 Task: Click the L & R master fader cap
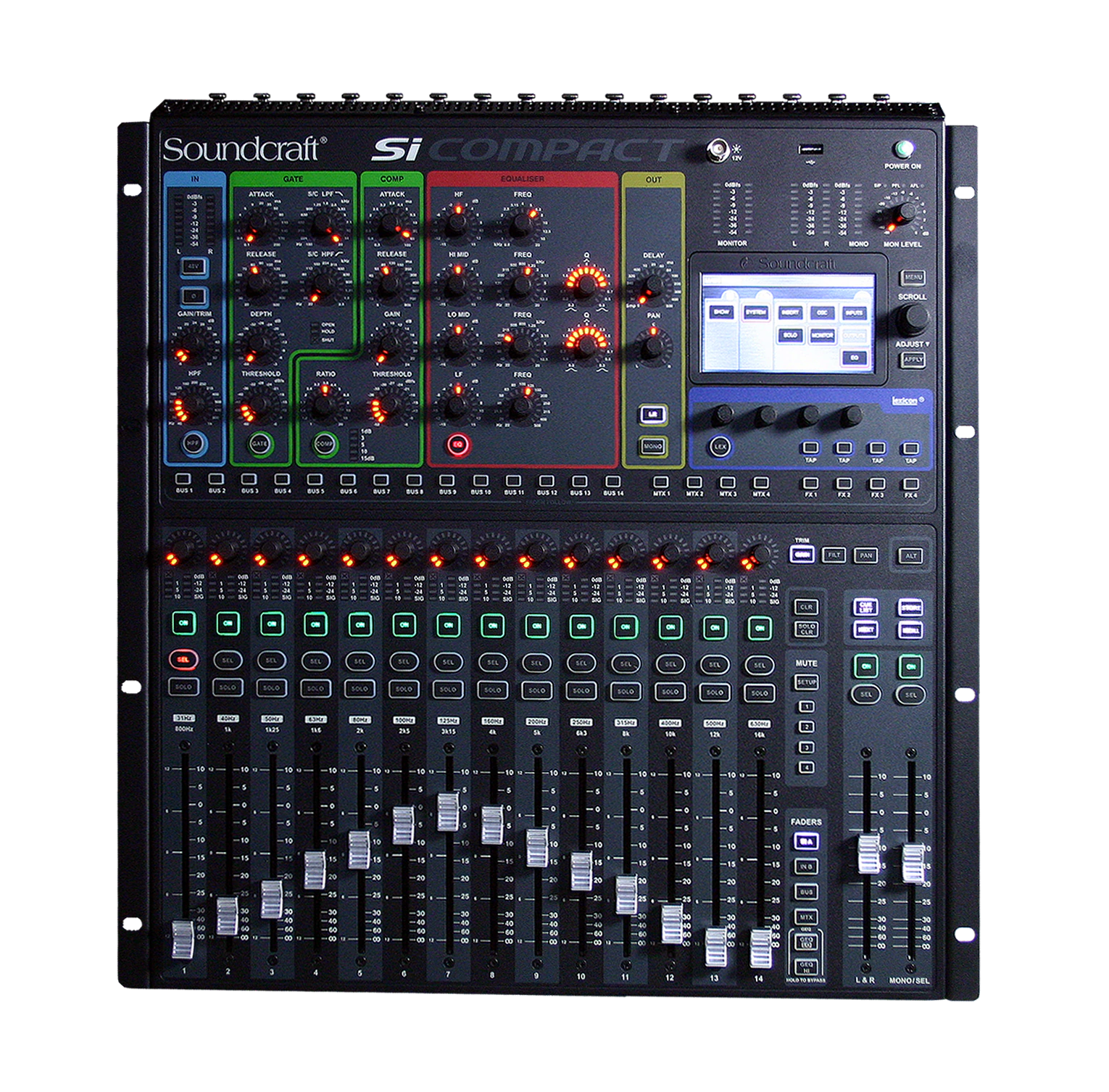pos(868,853)
